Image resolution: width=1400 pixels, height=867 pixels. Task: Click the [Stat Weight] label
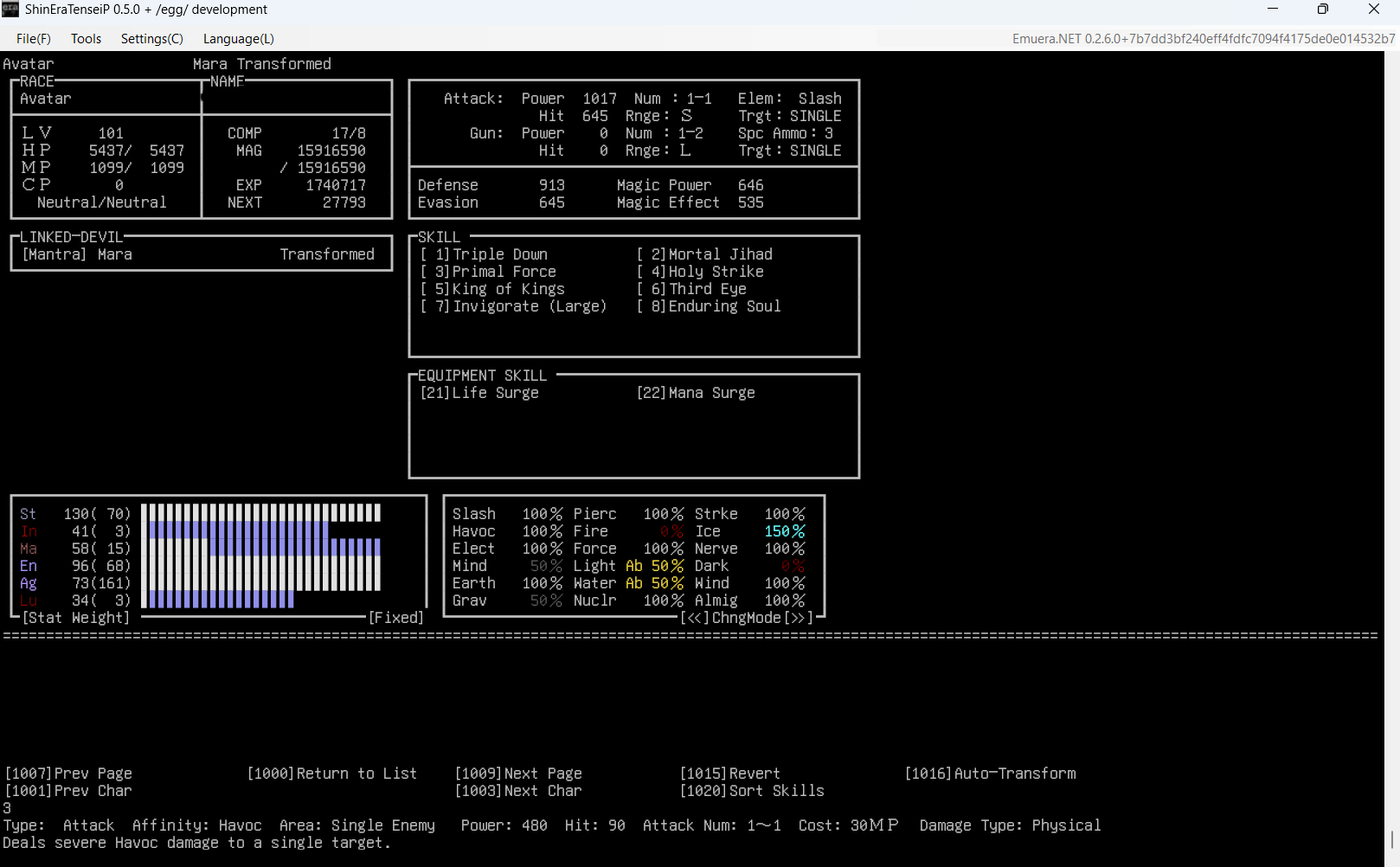click(x=75, y=618)
